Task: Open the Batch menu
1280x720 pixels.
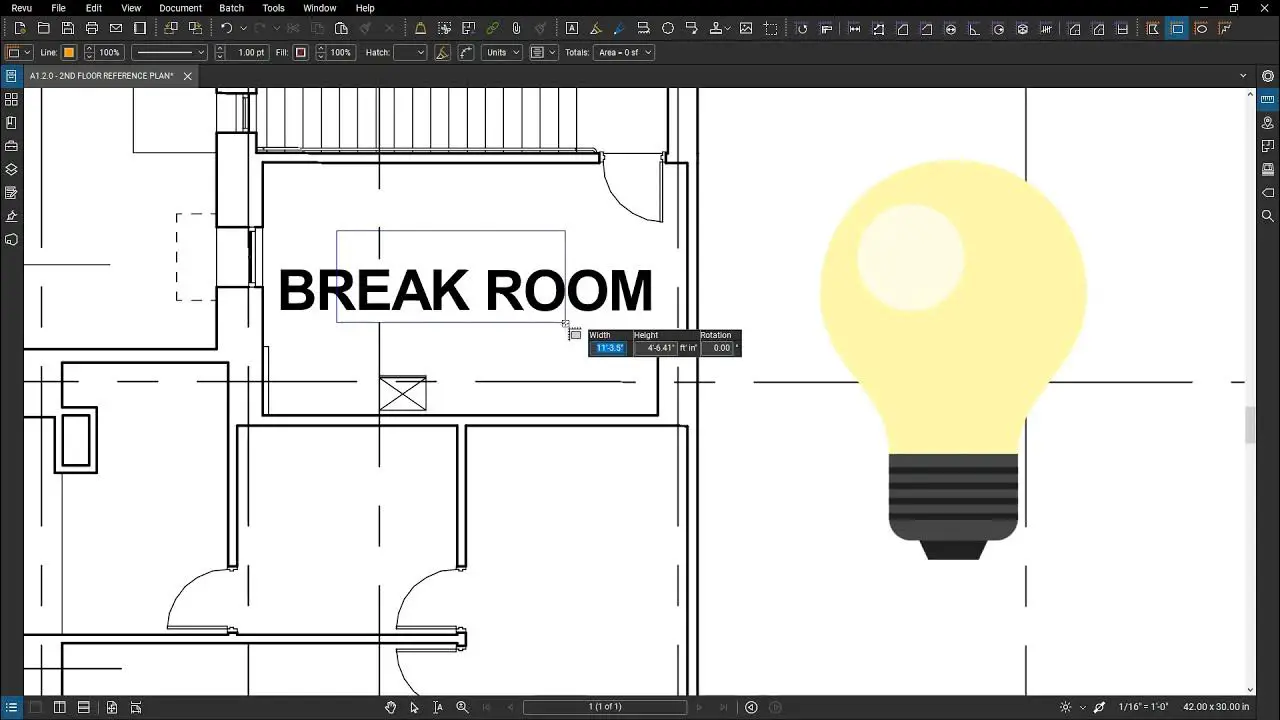Action: pyautogui.click(x=232, y=8)
